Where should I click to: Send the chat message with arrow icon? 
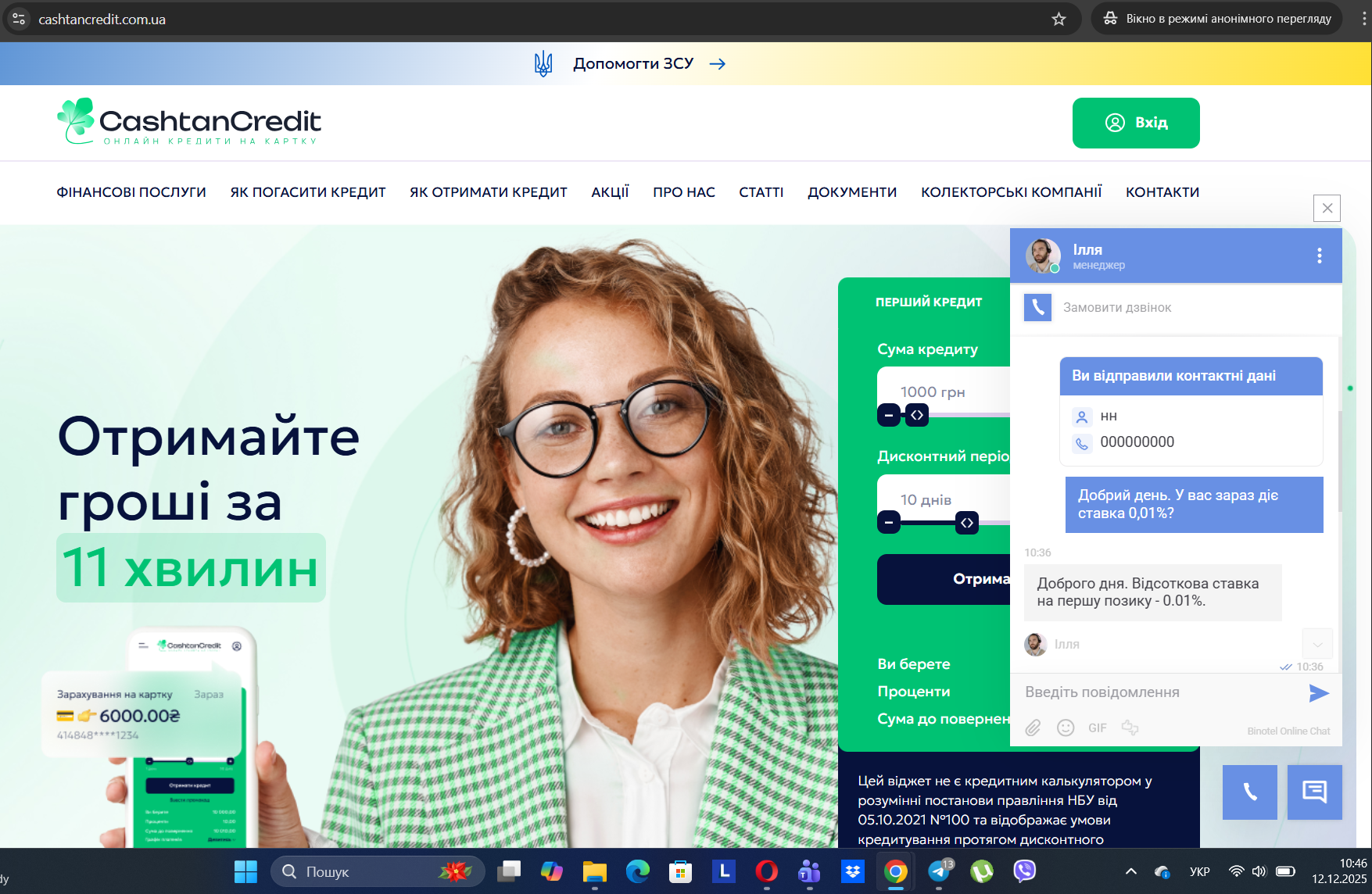1319,693
